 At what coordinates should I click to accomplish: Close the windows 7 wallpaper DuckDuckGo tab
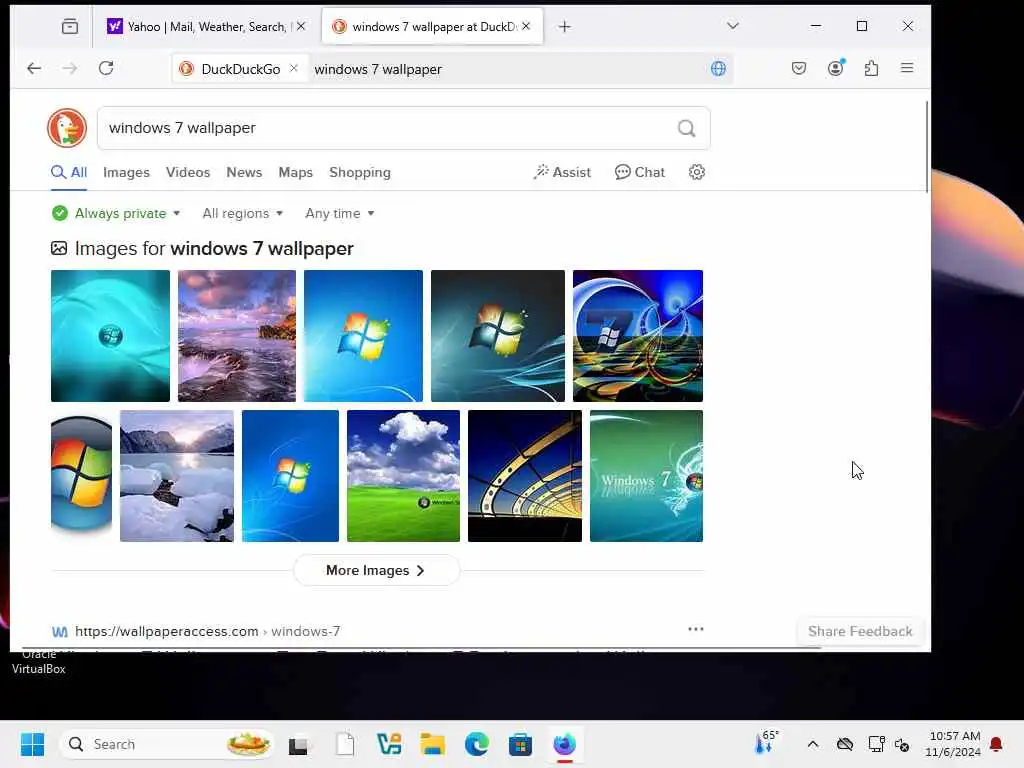[x=526, y=26]
